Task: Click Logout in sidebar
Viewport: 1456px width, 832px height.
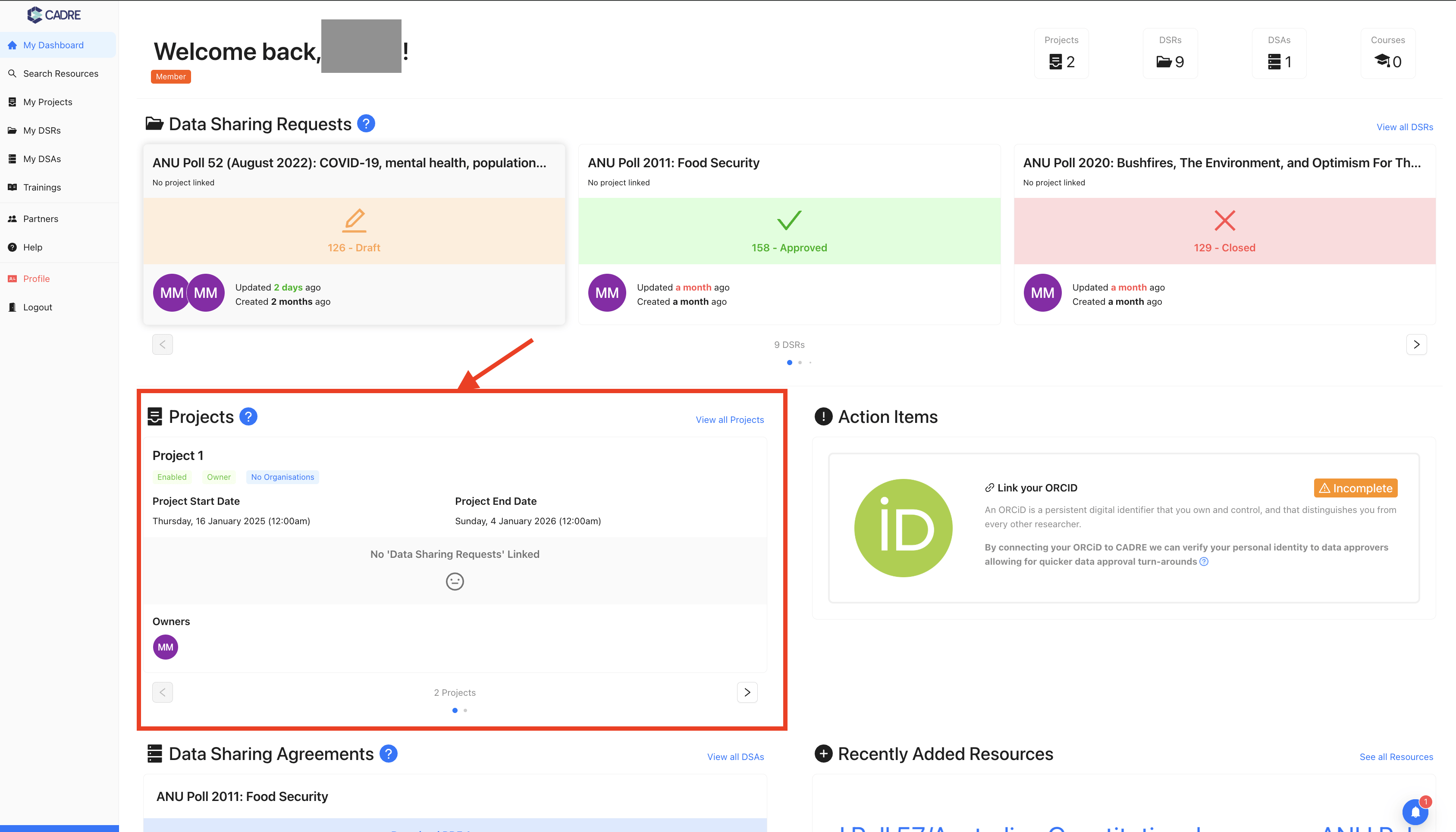Action: coord(58,307)
